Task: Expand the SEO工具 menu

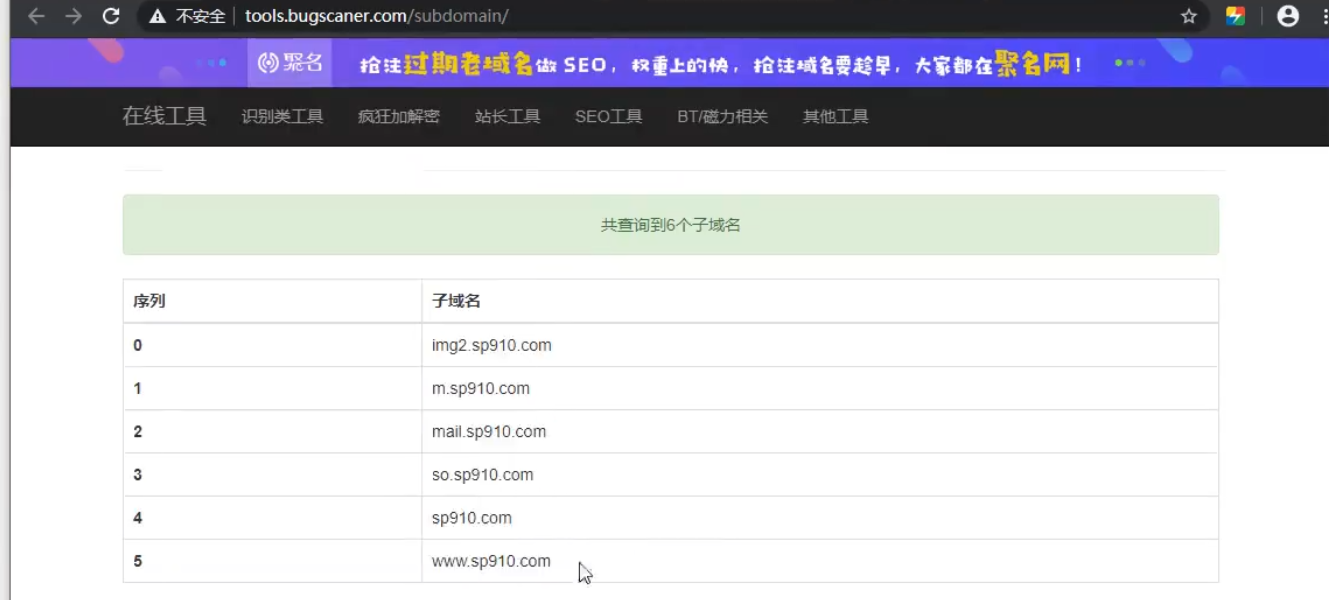Action: [x=608, y=117]
